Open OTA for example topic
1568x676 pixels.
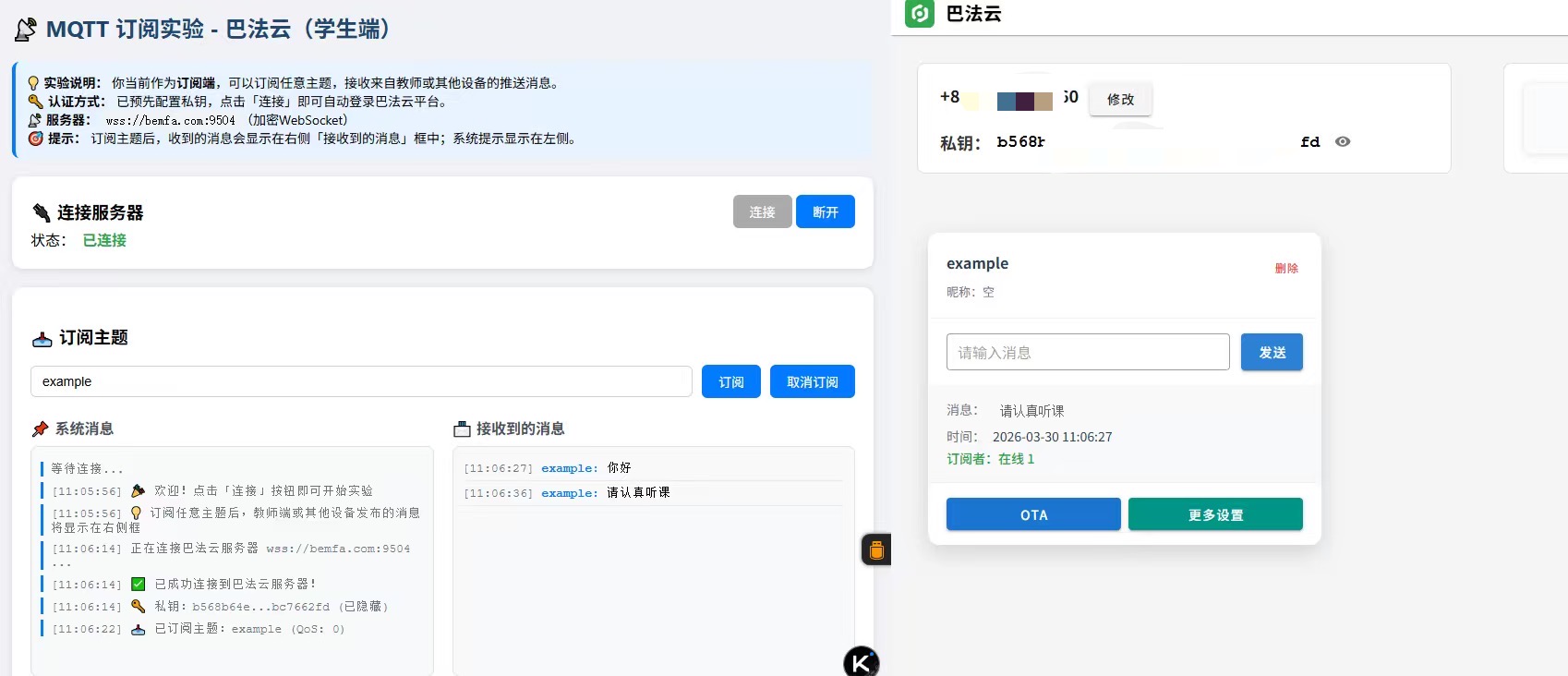point(1033,514)
